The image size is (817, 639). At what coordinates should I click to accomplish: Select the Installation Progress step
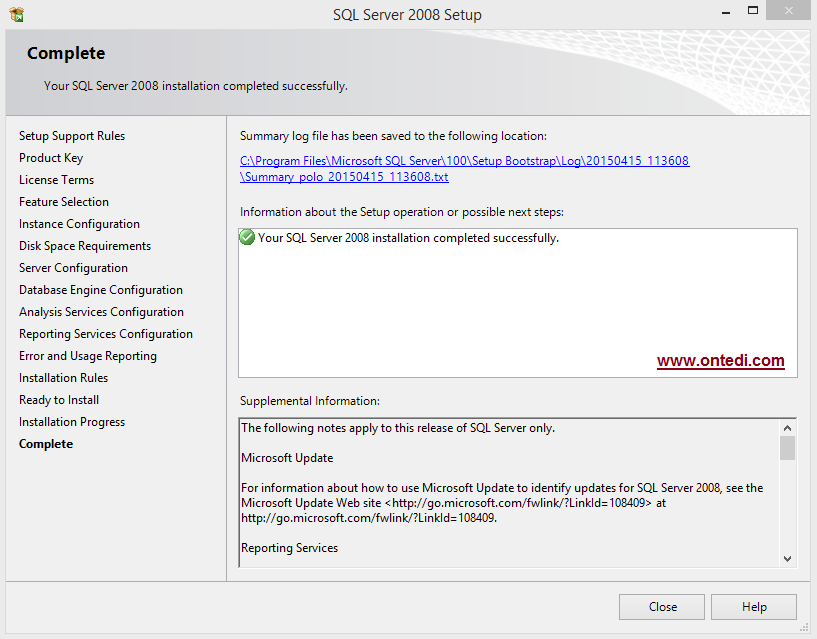(x=72, y=422)
